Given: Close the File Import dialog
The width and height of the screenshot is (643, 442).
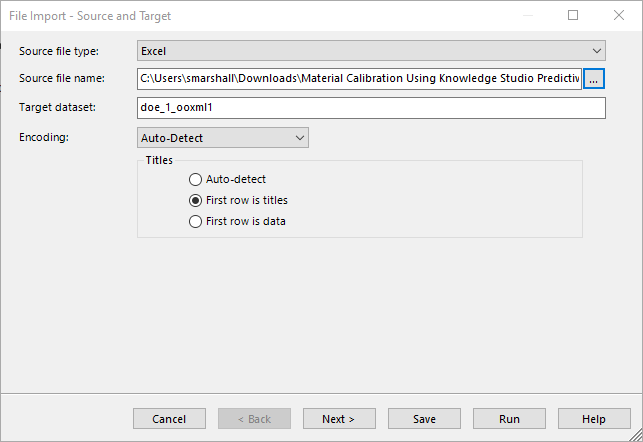Looking at the screenshot, I should tap(619, 15).
